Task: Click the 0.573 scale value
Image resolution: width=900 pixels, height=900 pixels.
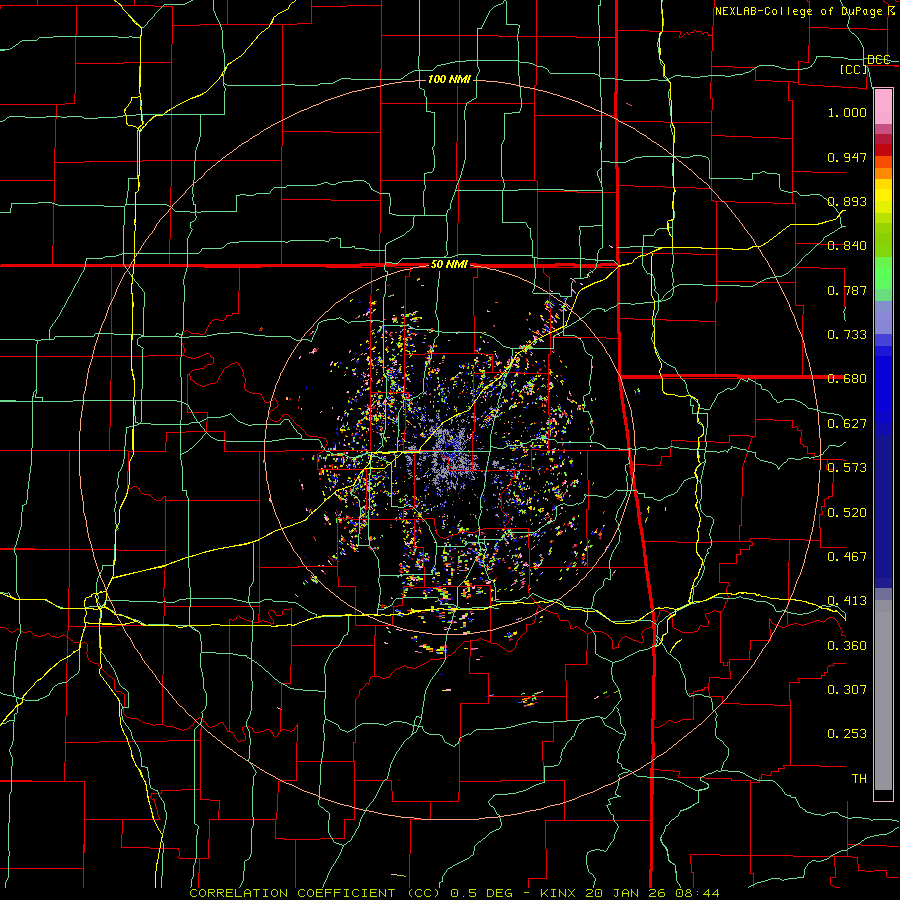Action: pos(847,468)
